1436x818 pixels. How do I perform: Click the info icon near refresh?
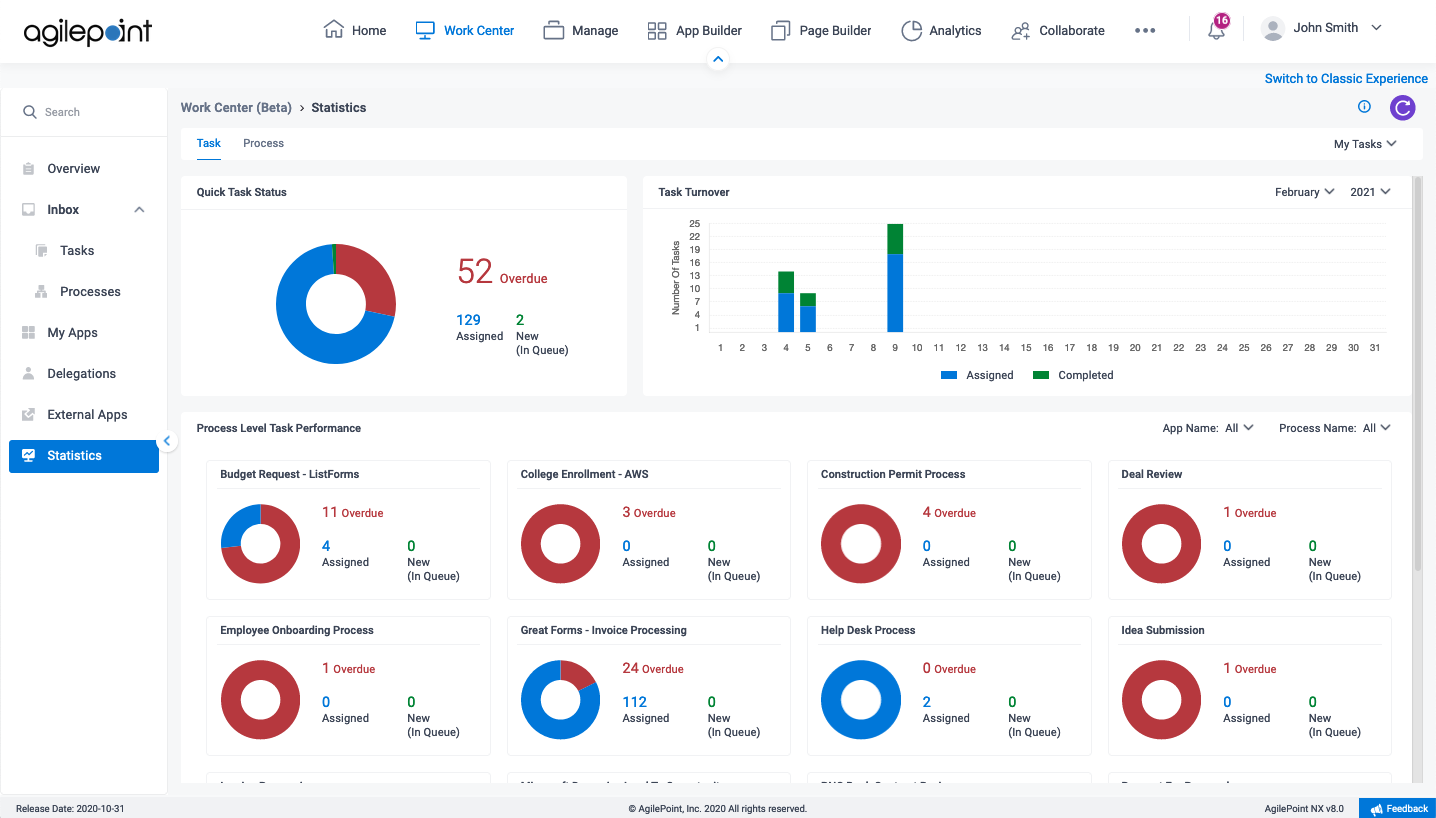[x=1364, y=107]
